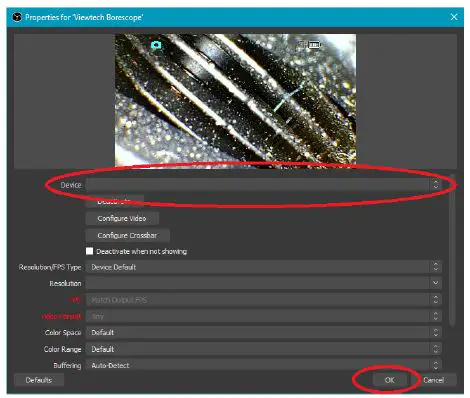
Task: Open the Color Space dropdown
Action: point(263,332)
